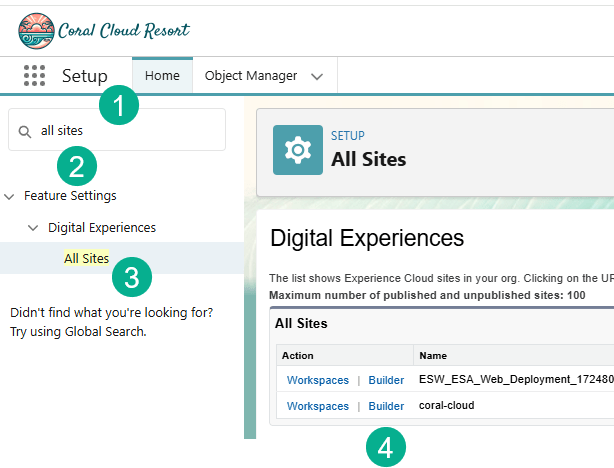Screen dimensions: 614x468
Task: Click the Setup gear icon beside All Sites
Action: [x=297, y=150]
